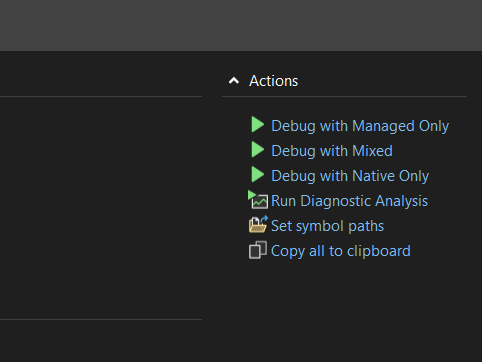Click the green play icon beside Debug with Mixed
Image resolution: width=482 pixels, height=362 pixels.
click(x=258, y=150)
